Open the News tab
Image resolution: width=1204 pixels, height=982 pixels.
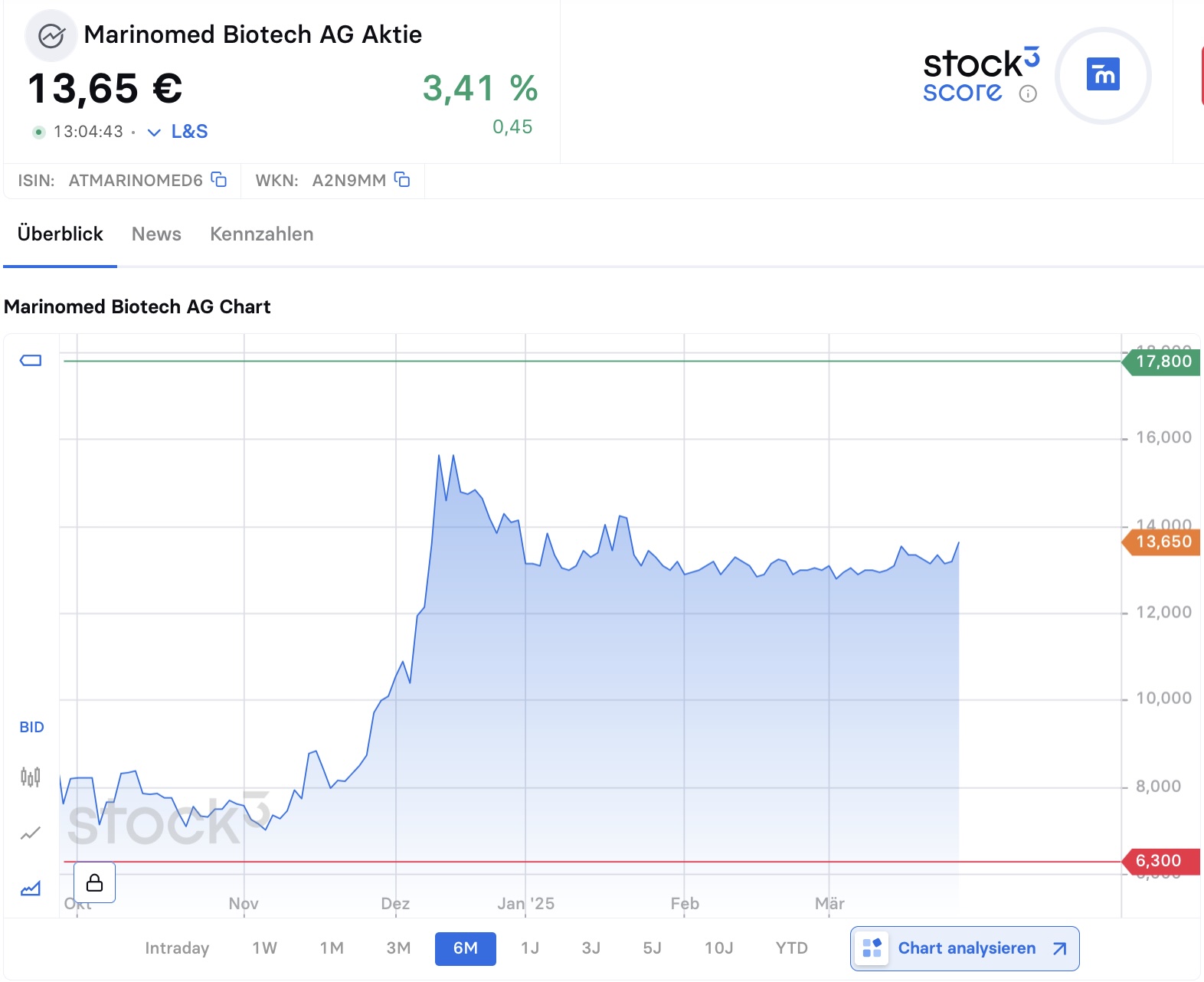coord(156,234)
